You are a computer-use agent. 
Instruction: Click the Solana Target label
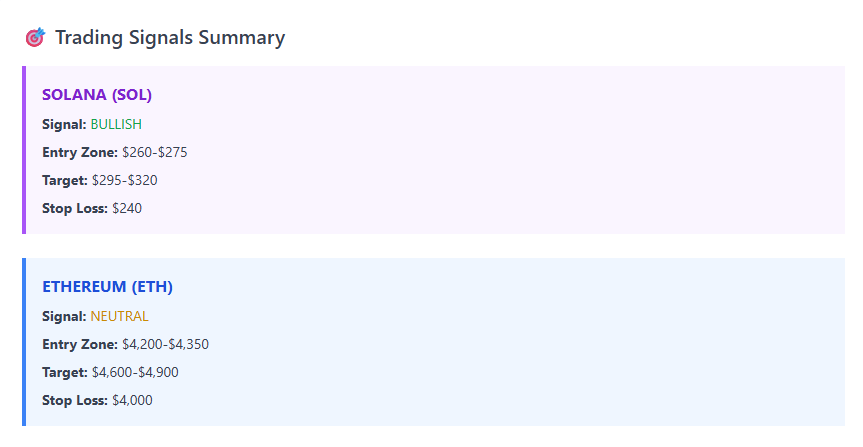(x=64, y=181)
